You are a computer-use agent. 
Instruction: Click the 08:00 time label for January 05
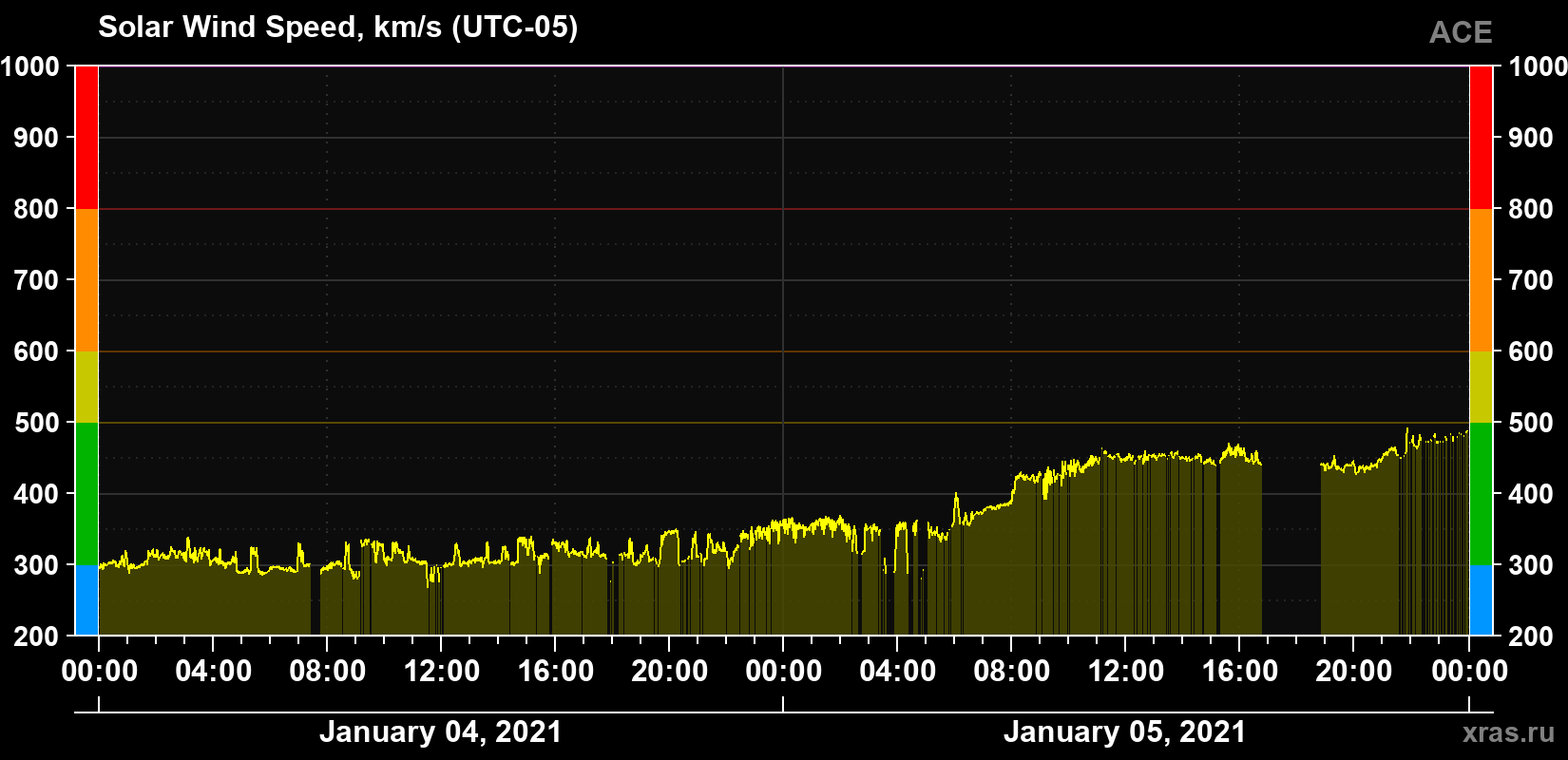pos(1011,672)
